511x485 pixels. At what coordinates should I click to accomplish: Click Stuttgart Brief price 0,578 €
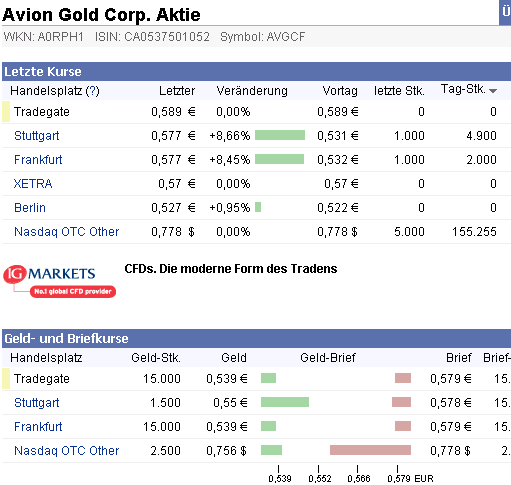(451, 403)
